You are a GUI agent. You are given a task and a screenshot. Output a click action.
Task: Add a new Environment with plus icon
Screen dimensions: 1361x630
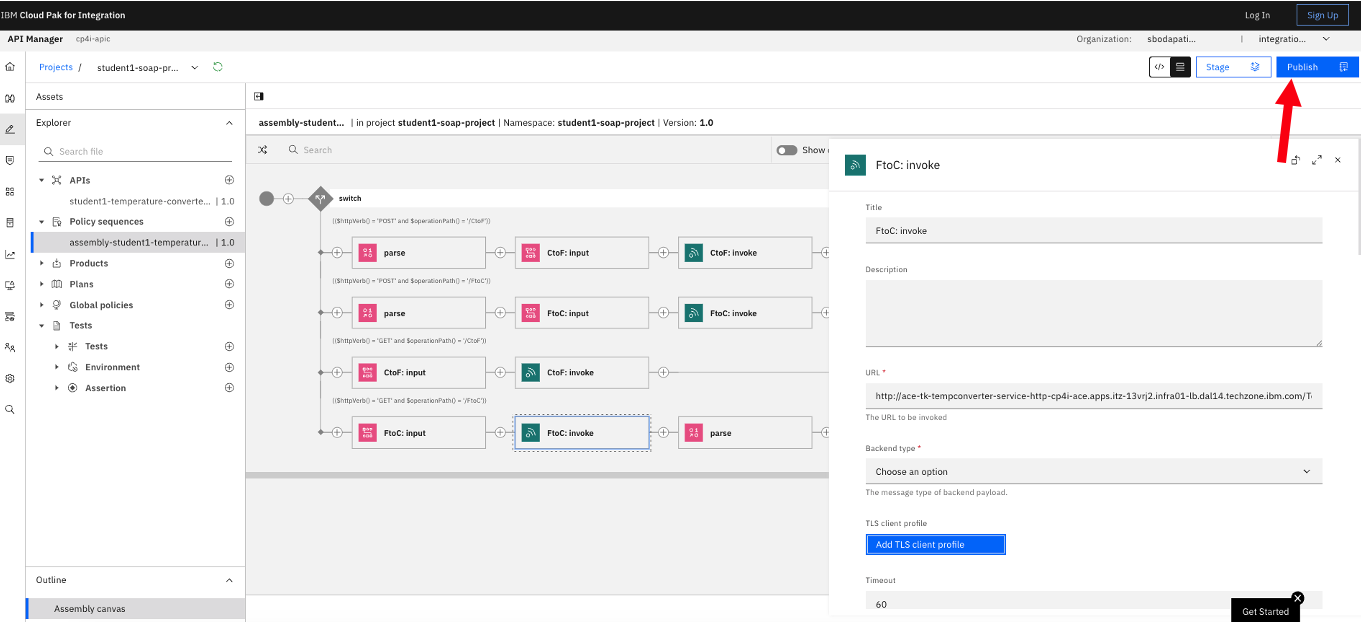coord(229,367)
